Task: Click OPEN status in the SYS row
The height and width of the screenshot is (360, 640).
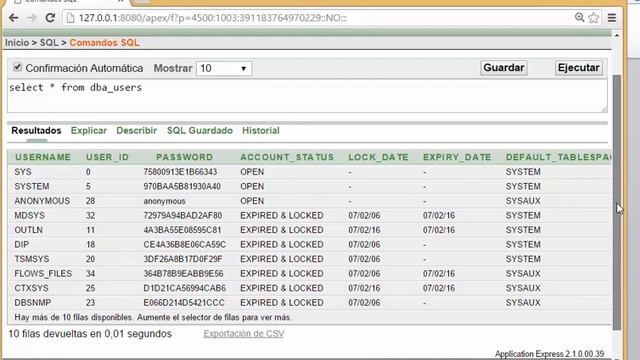Action: pos(252,172)
